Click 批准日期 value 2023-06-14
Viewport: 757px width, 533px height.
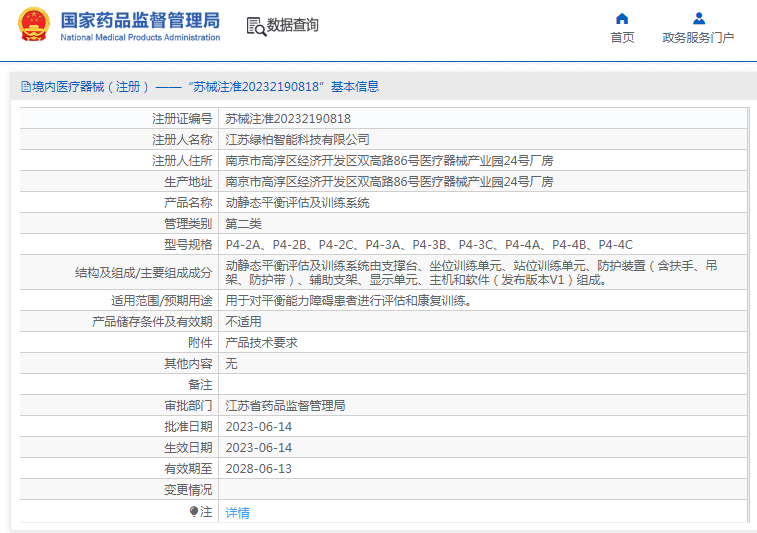point(259,427)
